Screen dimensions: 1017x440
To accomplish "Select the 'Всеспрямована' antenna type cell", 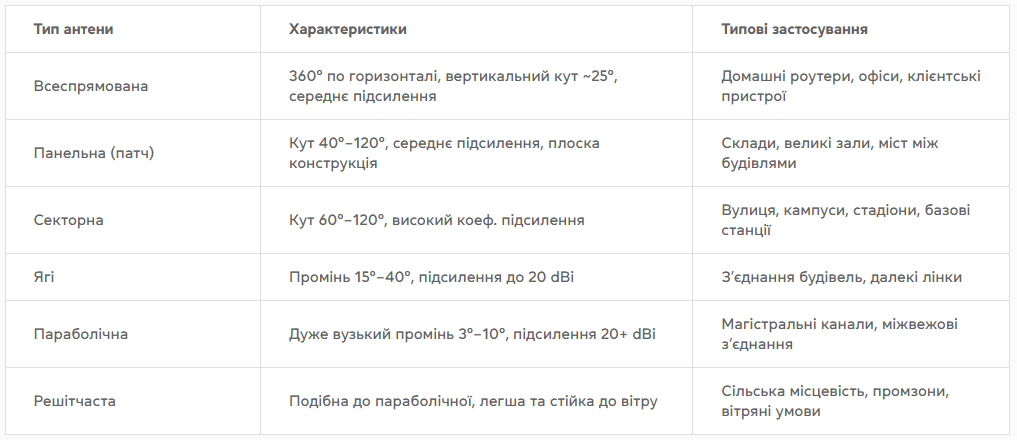I will tap(91, 86).
